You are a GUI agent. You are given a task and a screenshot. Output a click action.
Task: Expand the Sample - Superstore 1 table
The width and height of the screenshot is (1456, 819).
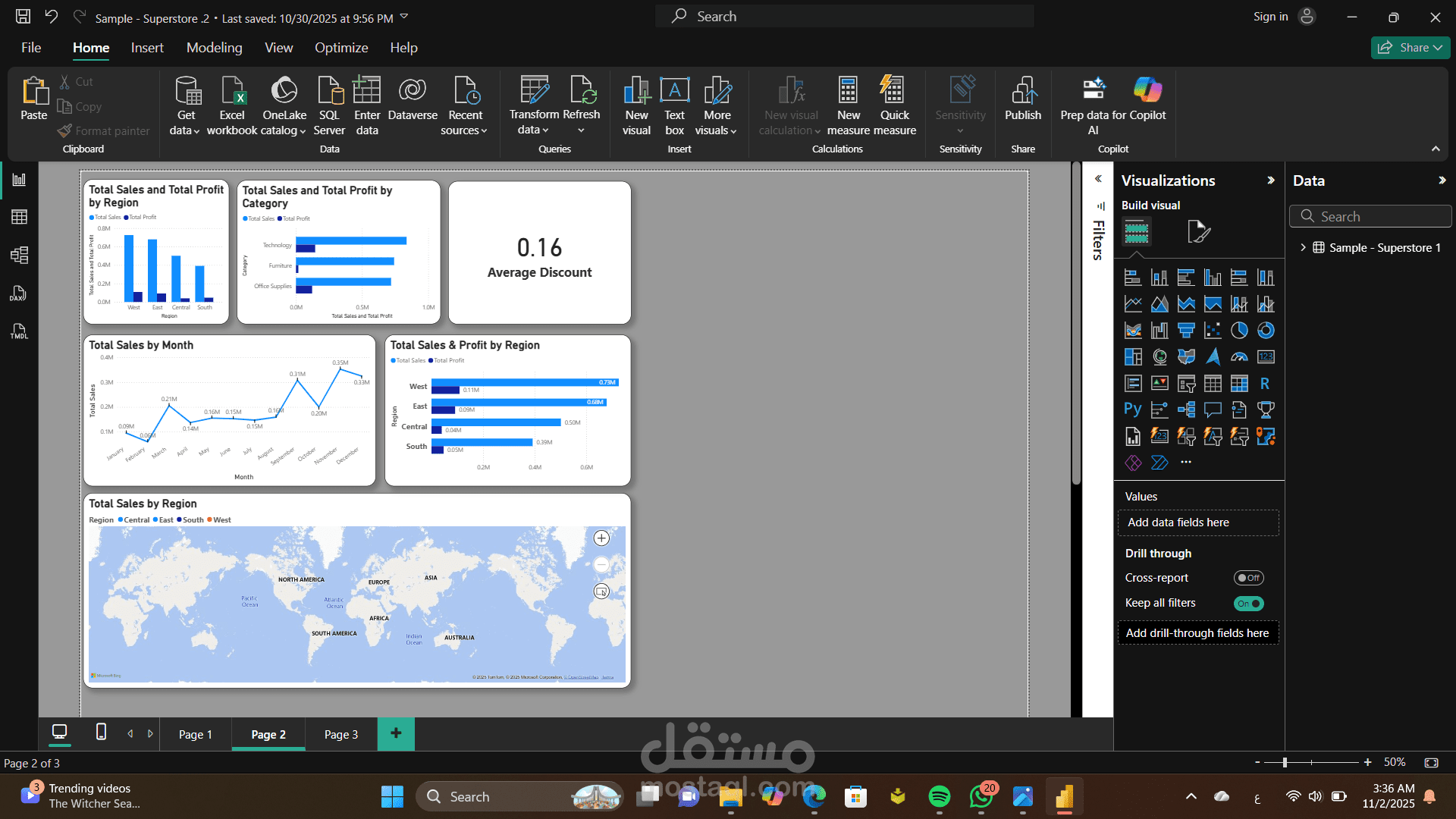(x=1303, y=248)
